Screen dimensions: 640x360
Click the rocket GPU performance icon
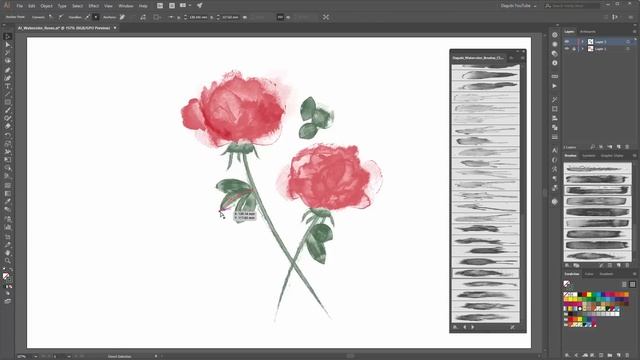pyautogui.click(x=200, y=6)
